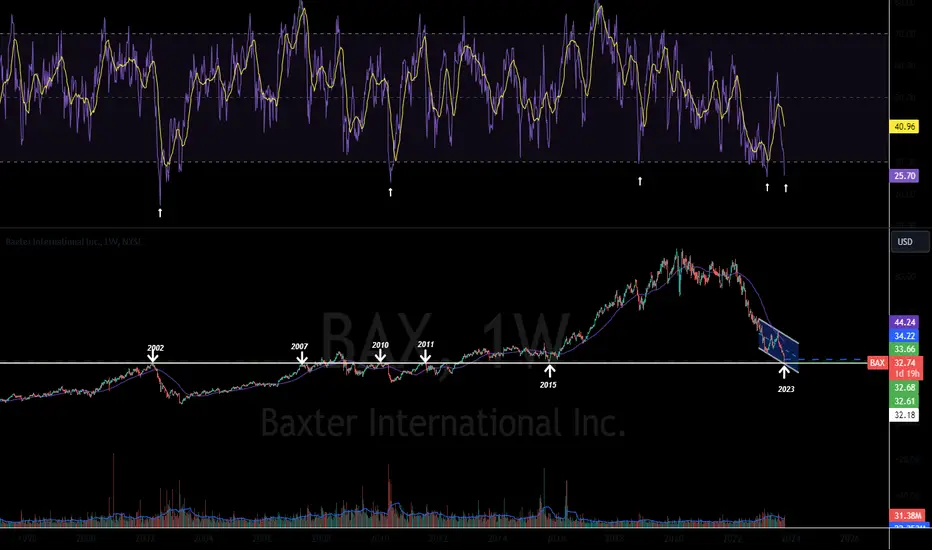Viewport: 932px width, 550px height.
Task: Click the yellow 40.96 indicator value label
Action: click(x=904, y=127)
